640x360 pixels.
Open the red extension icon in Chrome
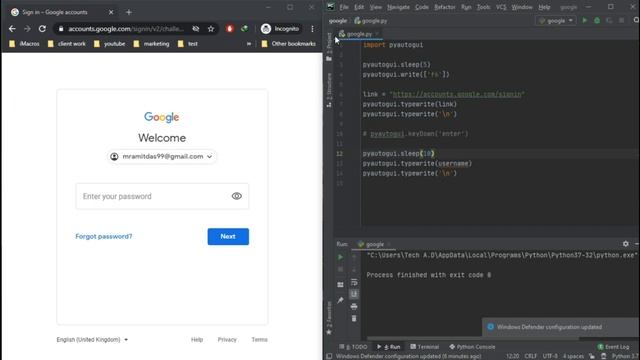pos(230,29)
